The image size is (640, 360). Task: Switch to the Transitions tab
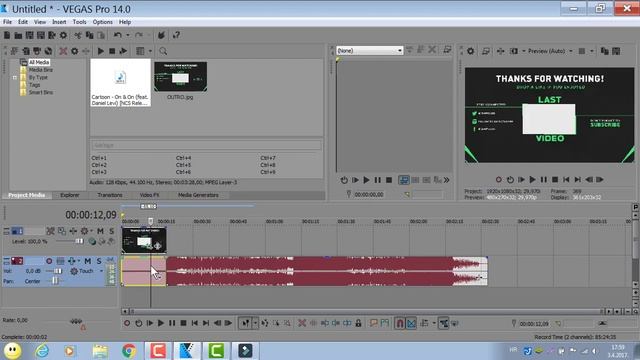click(x=110, y=195)
